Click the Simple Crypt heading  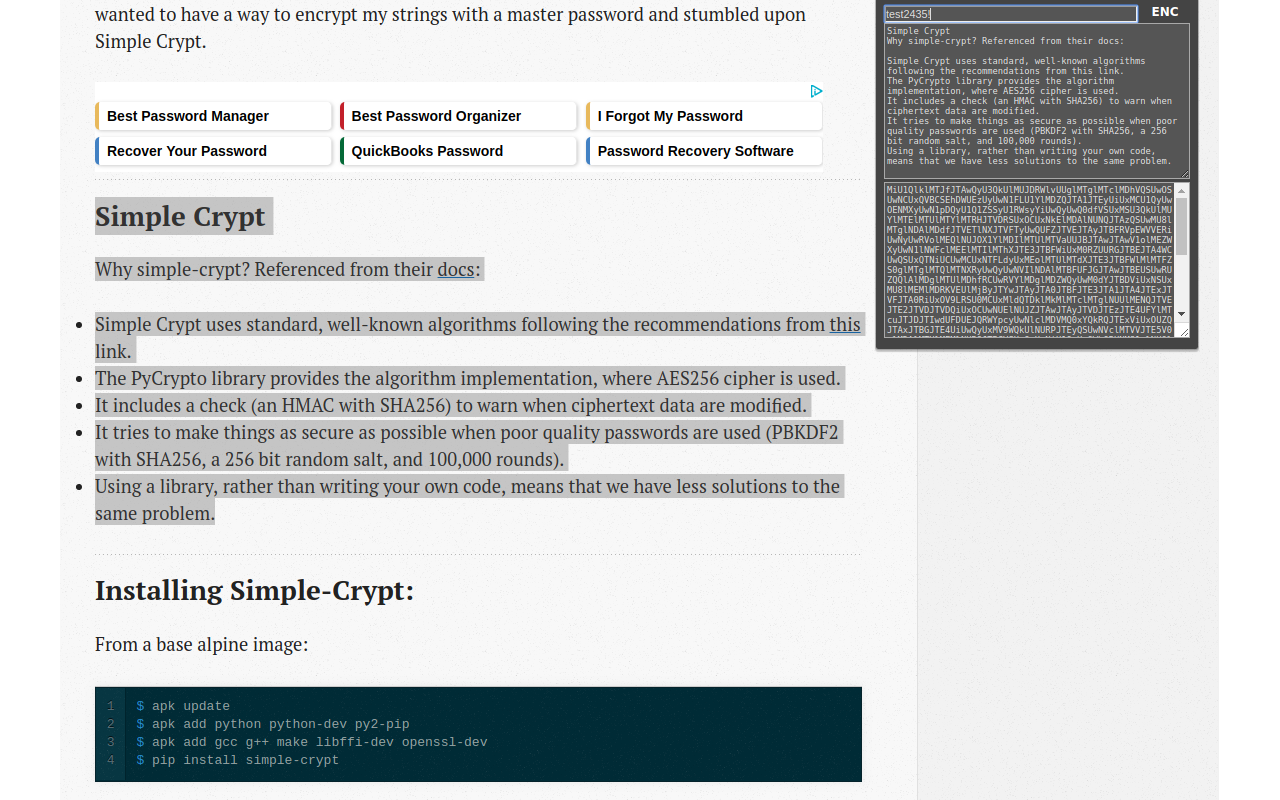180,216
